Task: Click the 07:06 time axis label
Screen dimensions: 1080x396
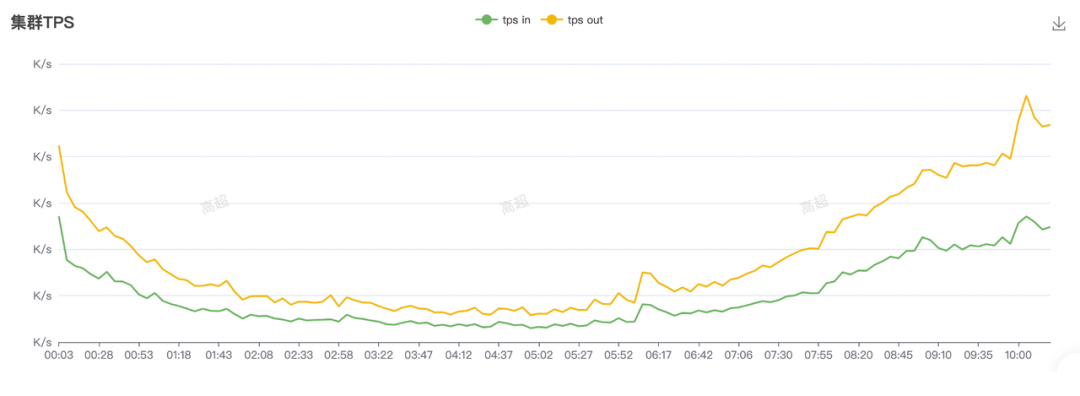Action: 738,355
